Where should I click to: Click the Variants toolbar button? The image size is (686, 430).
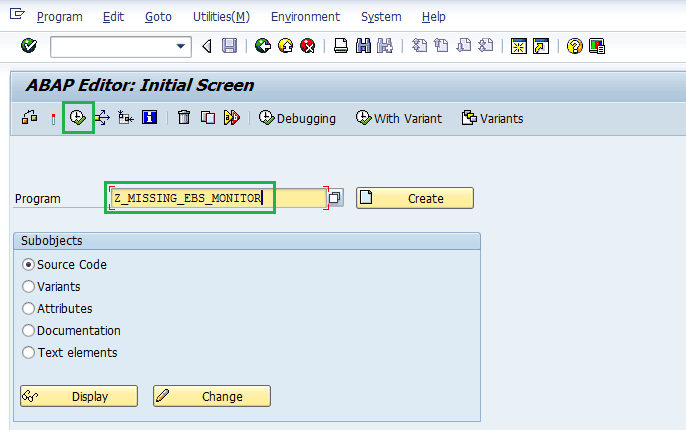point(493,118)
